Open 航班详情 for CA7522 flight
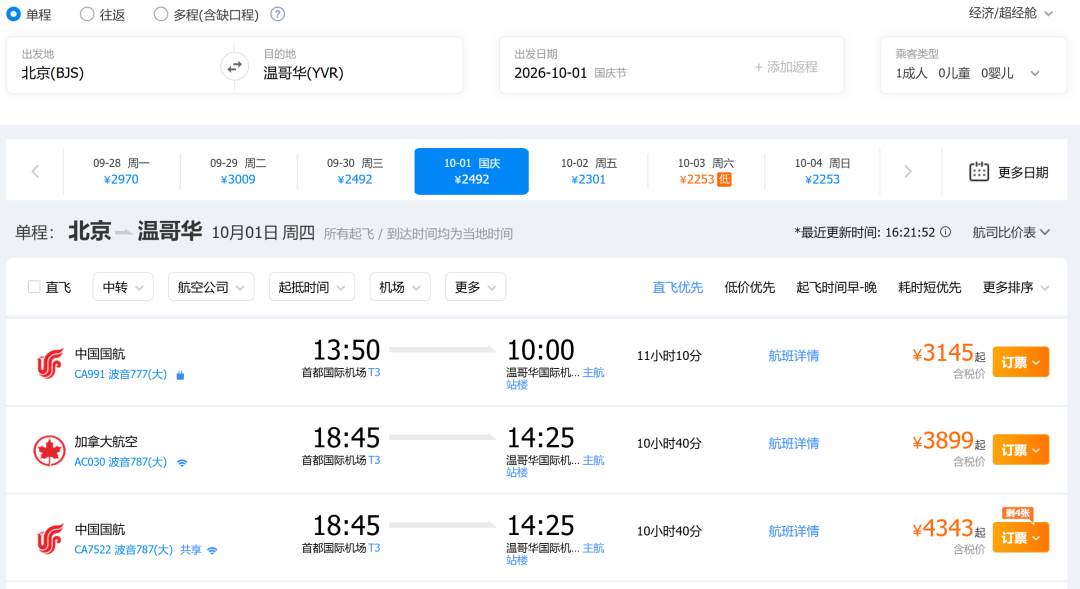Screen dimensions: 1080x589 click(793, 531)
